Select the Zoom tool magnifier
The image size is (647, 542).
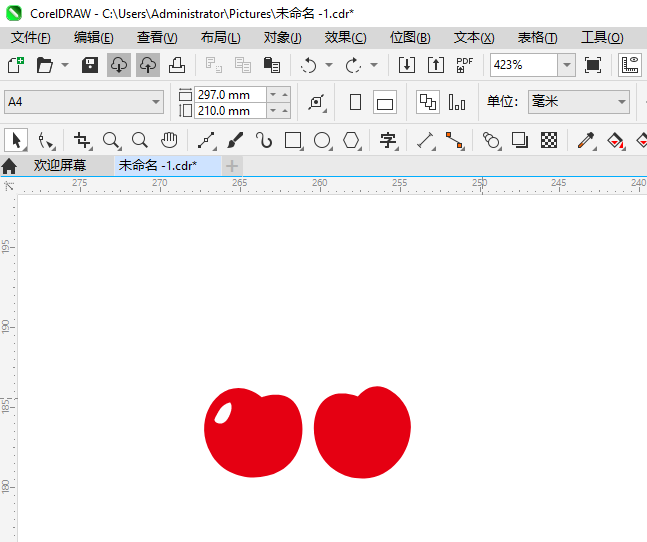click(x=111, y=140)
